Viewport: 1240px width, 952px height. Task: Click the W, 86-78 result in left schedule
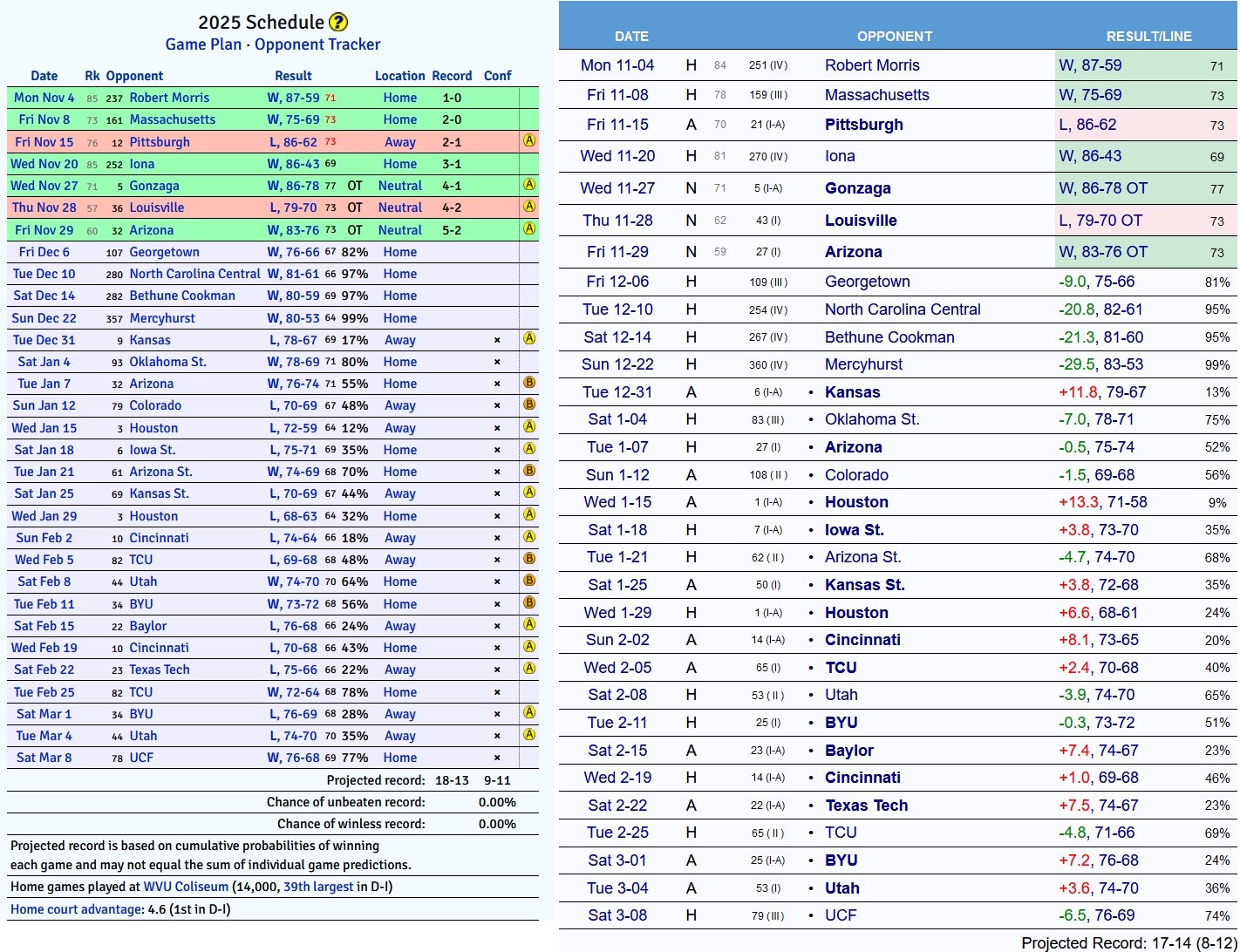(293, 186)
